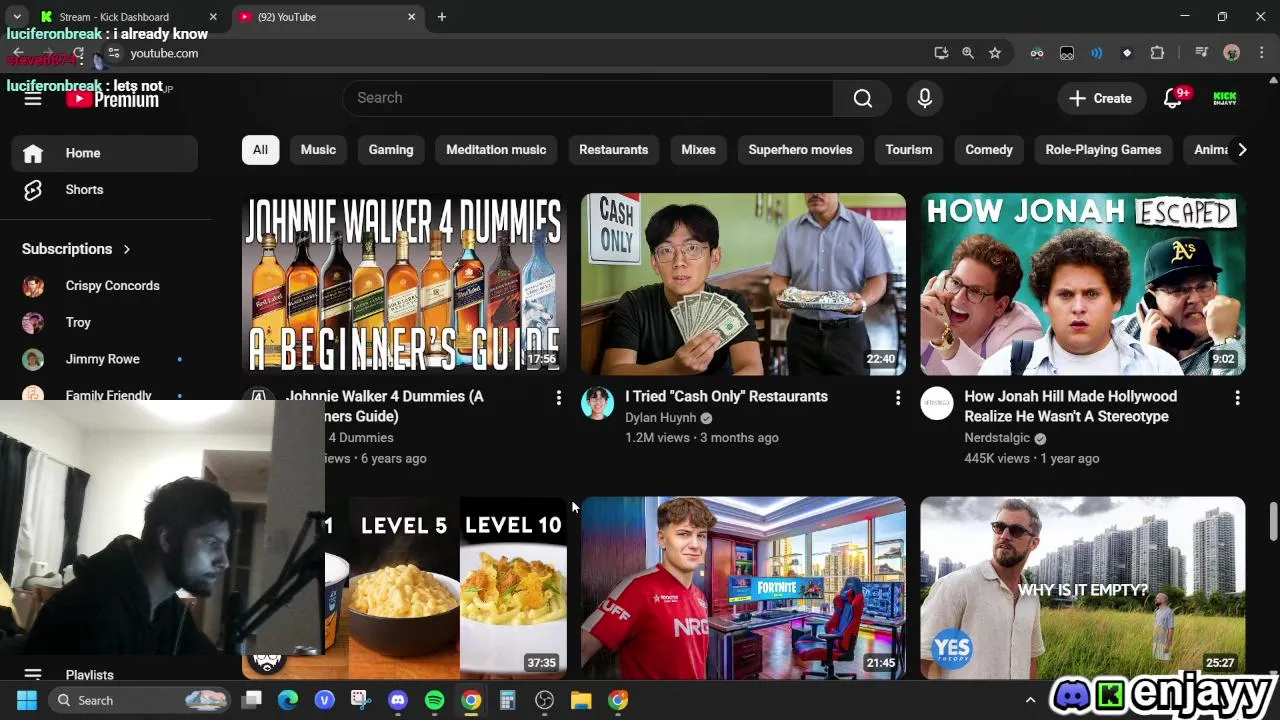Viewport: 1280px width, 720px height.
Task: Click the Create button
Action: point(1100,98)
